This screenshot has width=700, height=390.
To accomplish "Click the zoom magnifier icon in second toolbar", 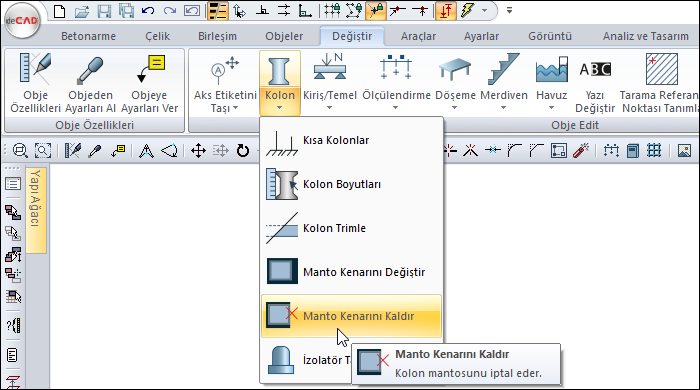I will [x=20, y=151].
